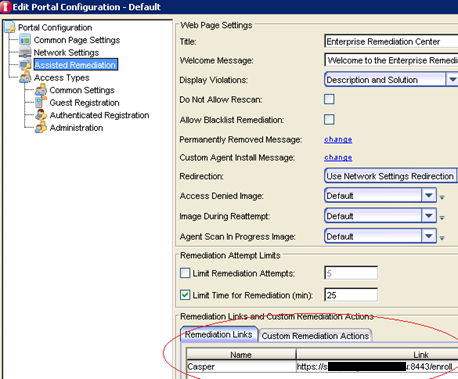The image size is (458, 379).
Task: Click change link for Custom Agent Install Message
Action: tap(338, 157)
